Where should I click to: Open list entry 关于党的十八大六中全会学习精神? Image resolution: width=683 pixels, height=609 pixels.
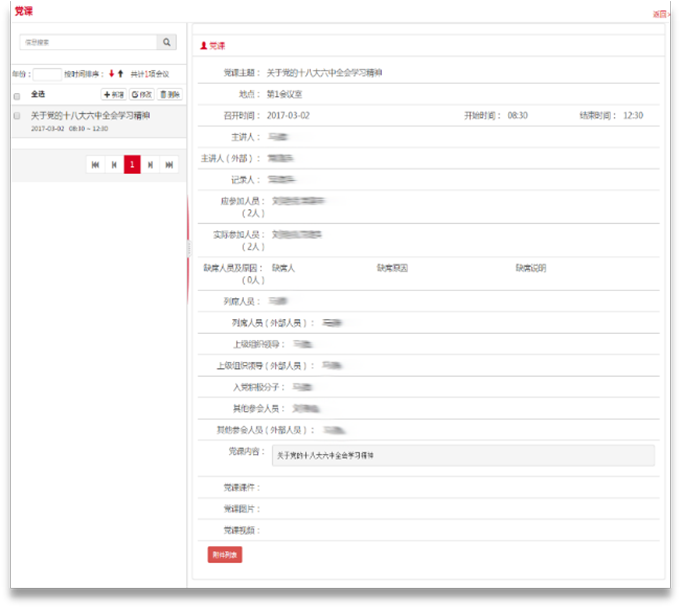(x=91, y=115)
